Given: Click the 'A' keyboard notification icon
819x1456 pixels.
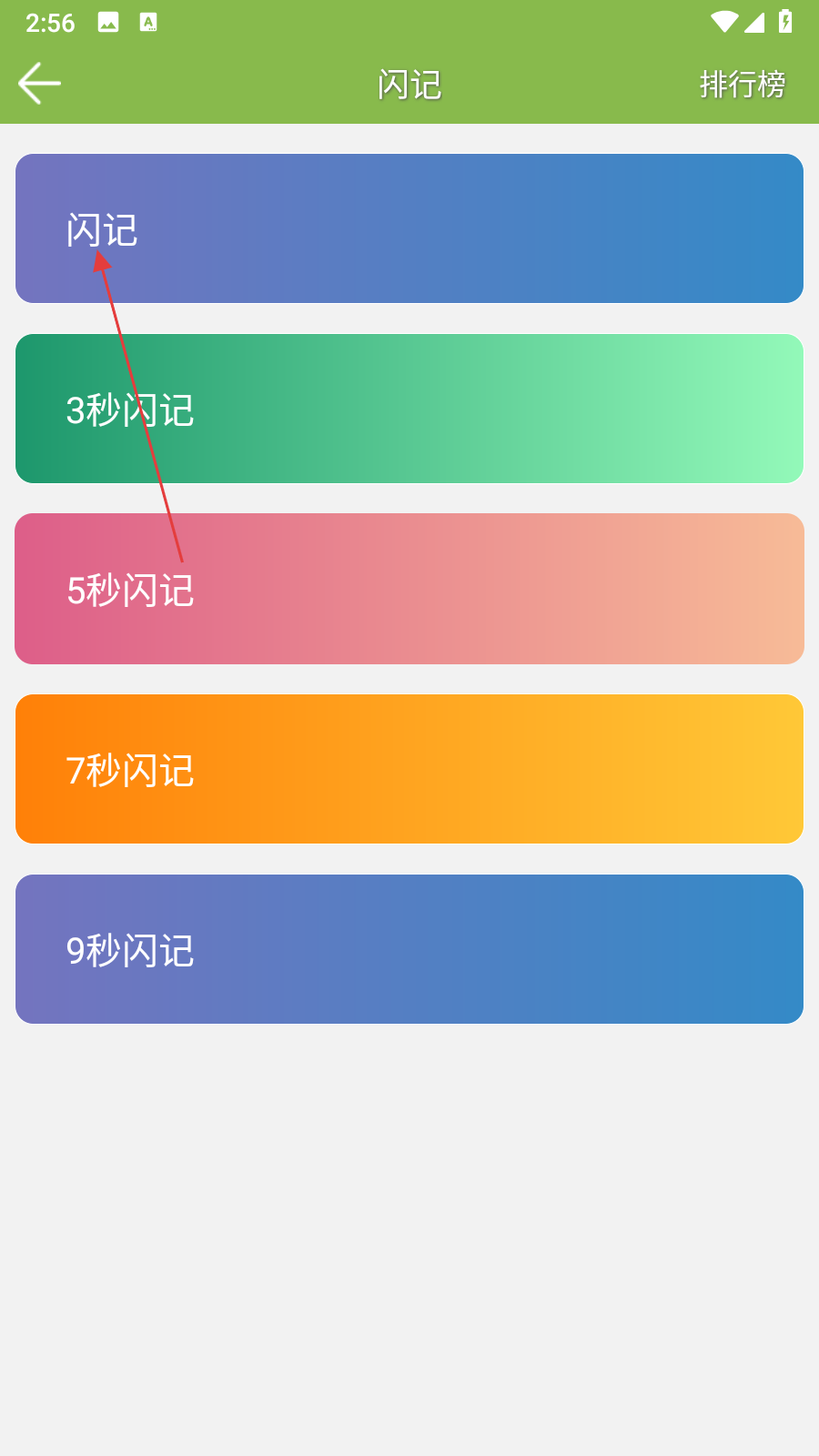Looking at the screenshot, I should pos(148,23).
